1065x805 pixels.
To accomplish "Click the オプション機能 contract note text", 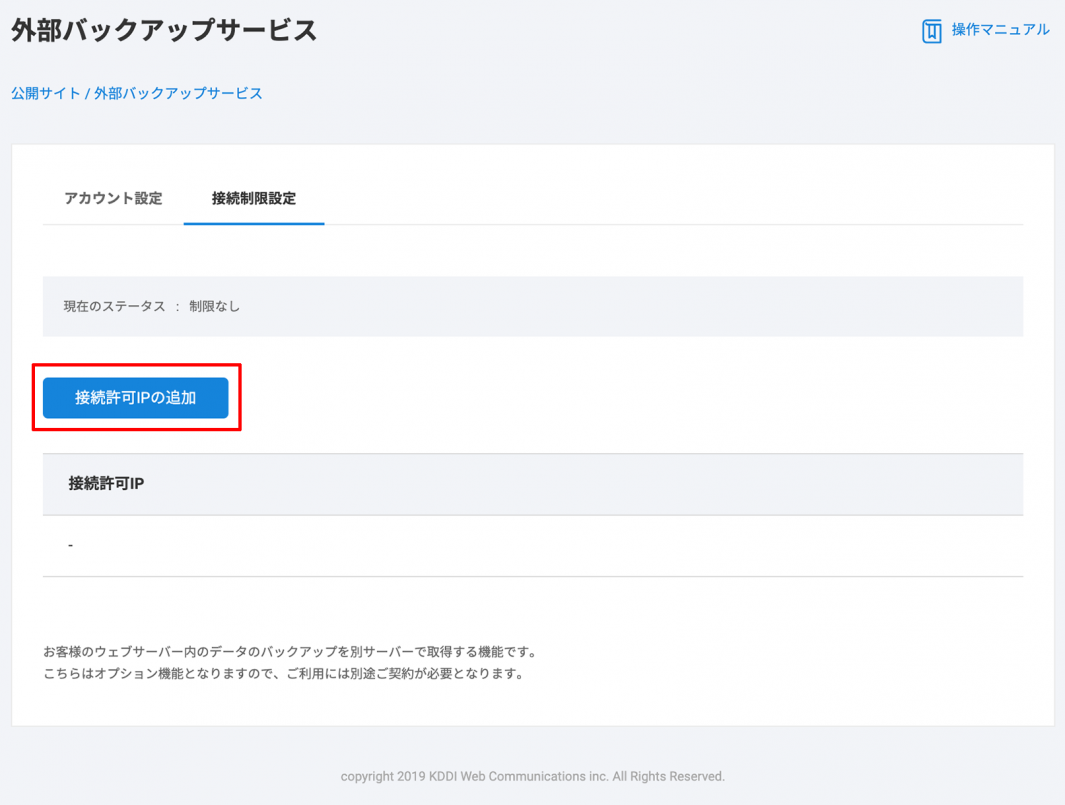I will coord(283,673).
